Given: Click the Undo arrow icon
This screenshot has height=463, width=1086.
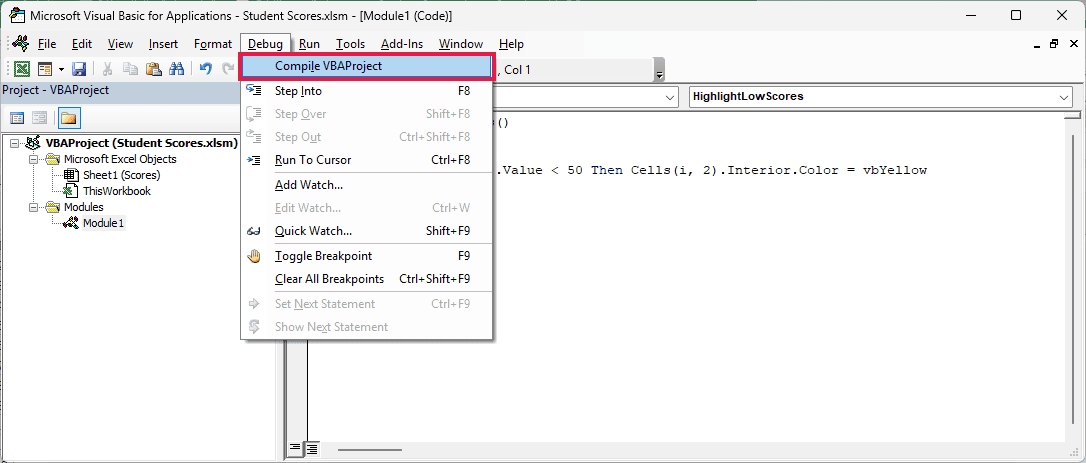Looking at the screenshot, I should pos(206,69).
